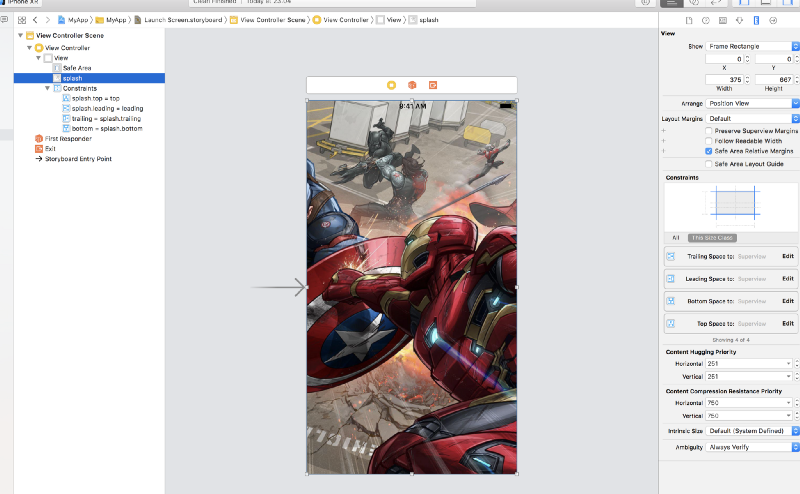
Task: Open the Arrange Position View dropdown
Action: pyautogui.click(x=752, y=104)
